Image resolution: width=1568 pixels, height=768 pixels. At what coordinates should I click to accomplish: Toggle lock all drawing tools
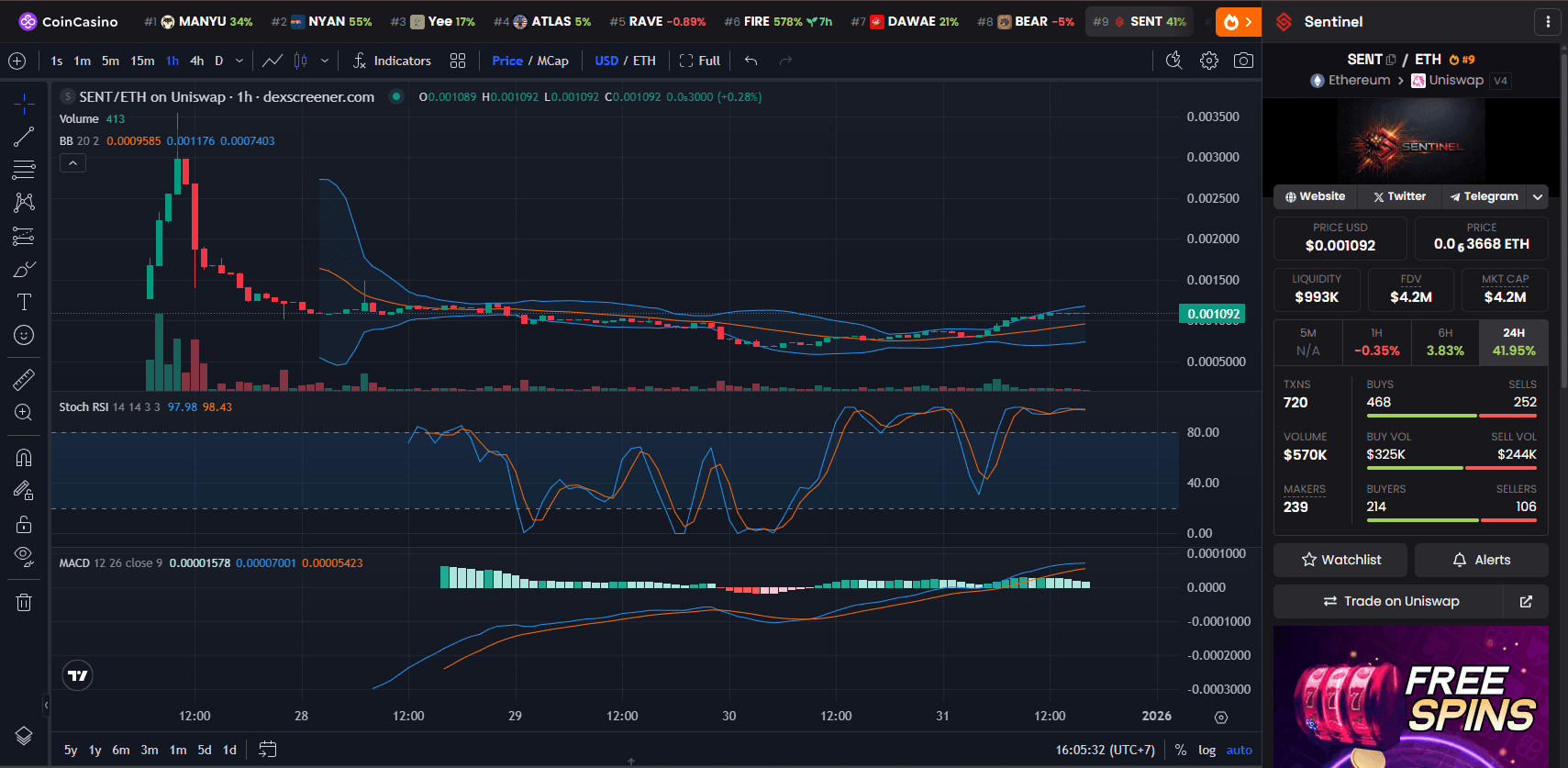pyautogui.click(x=24, y=524)
